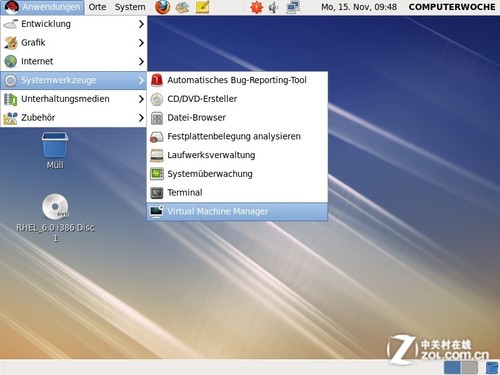
Task: Open the volume control speaker icon
Action: pyautogui.click(x=273, y=7)
